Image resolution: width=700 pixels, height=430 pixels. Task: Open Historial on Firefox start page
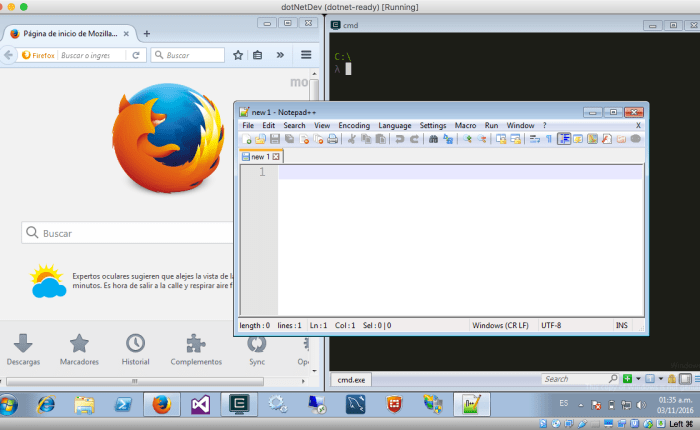click(x=135, y=350)
